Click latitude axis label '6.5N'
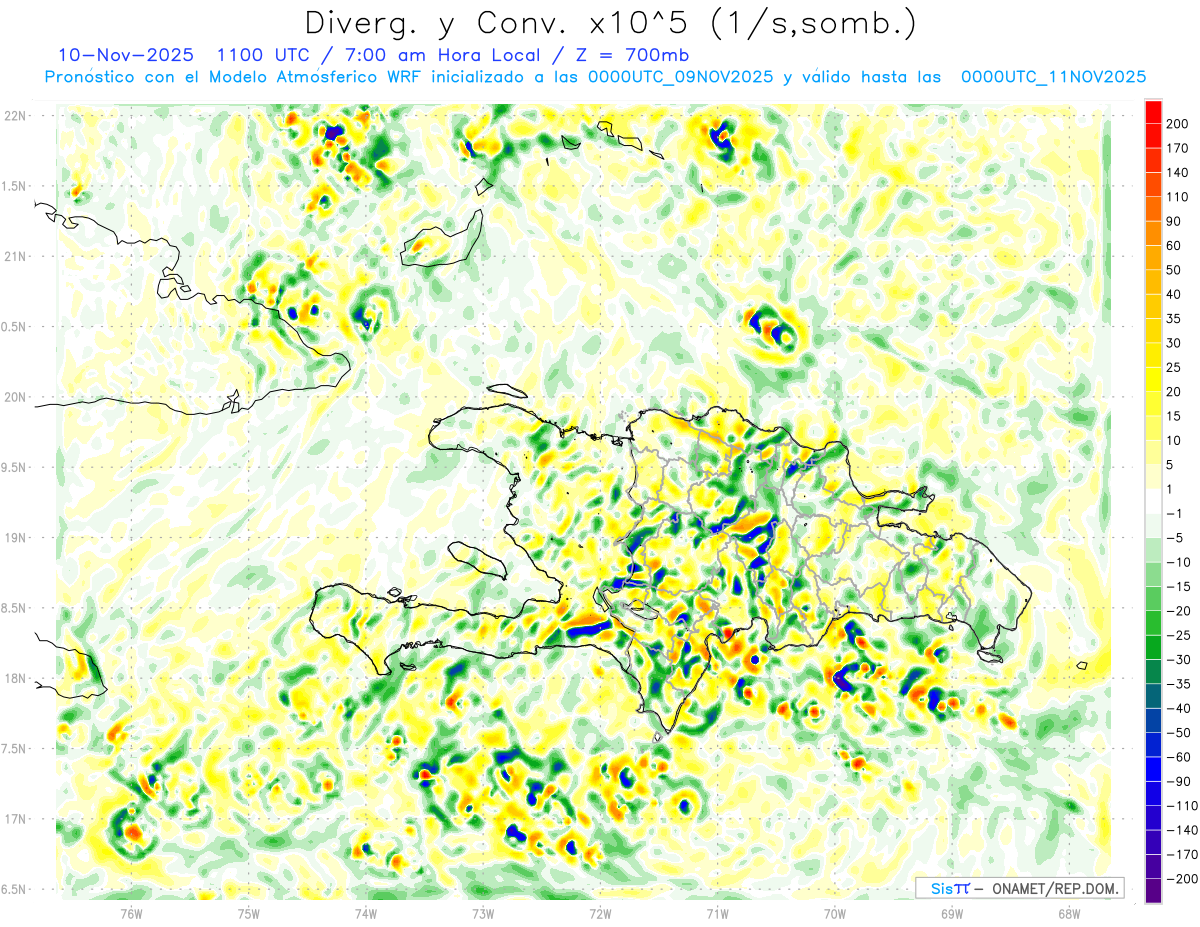 [x=15, y=890]
